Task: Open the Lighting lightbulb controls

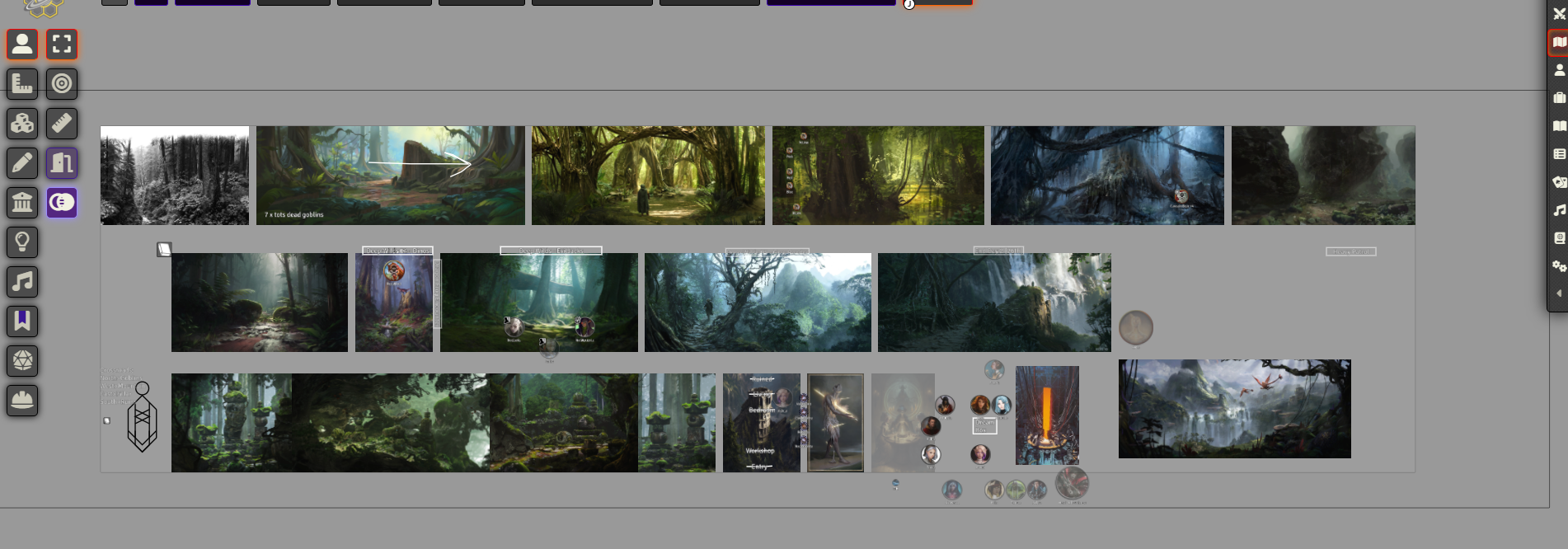Action: coord(22,242)
